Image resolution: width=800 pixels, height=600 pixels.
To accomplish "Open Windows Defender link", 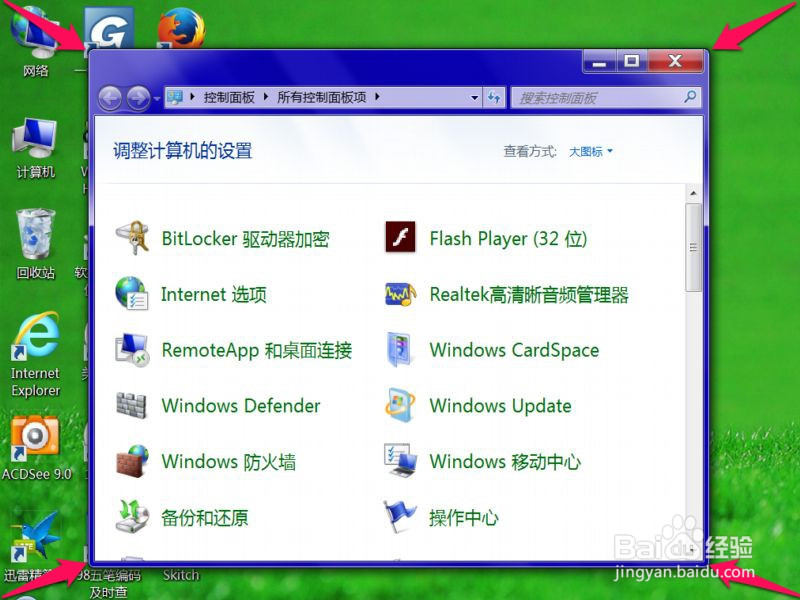I will tap(241, 406).
